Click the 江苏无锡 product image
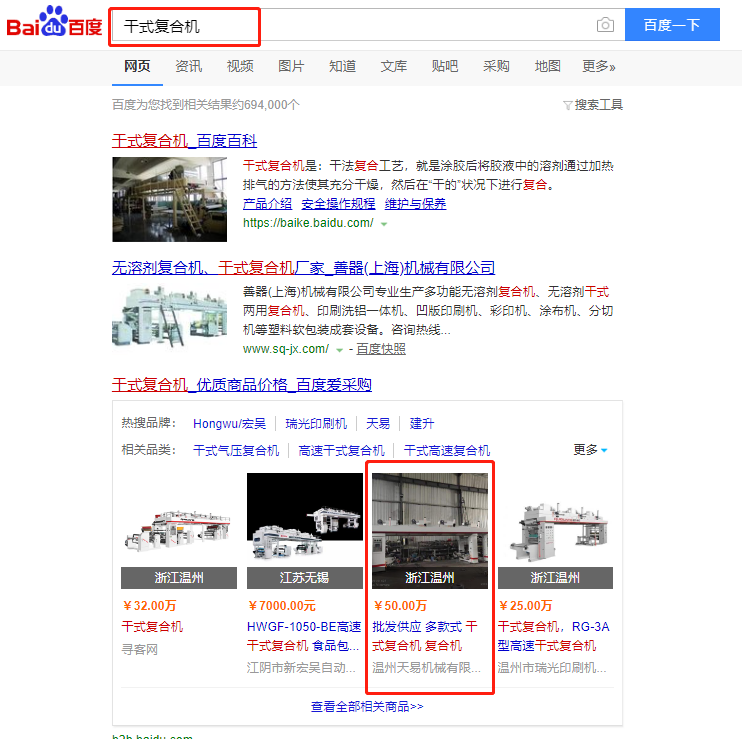This screenshot has height=739, width=742. coord(305,531)
